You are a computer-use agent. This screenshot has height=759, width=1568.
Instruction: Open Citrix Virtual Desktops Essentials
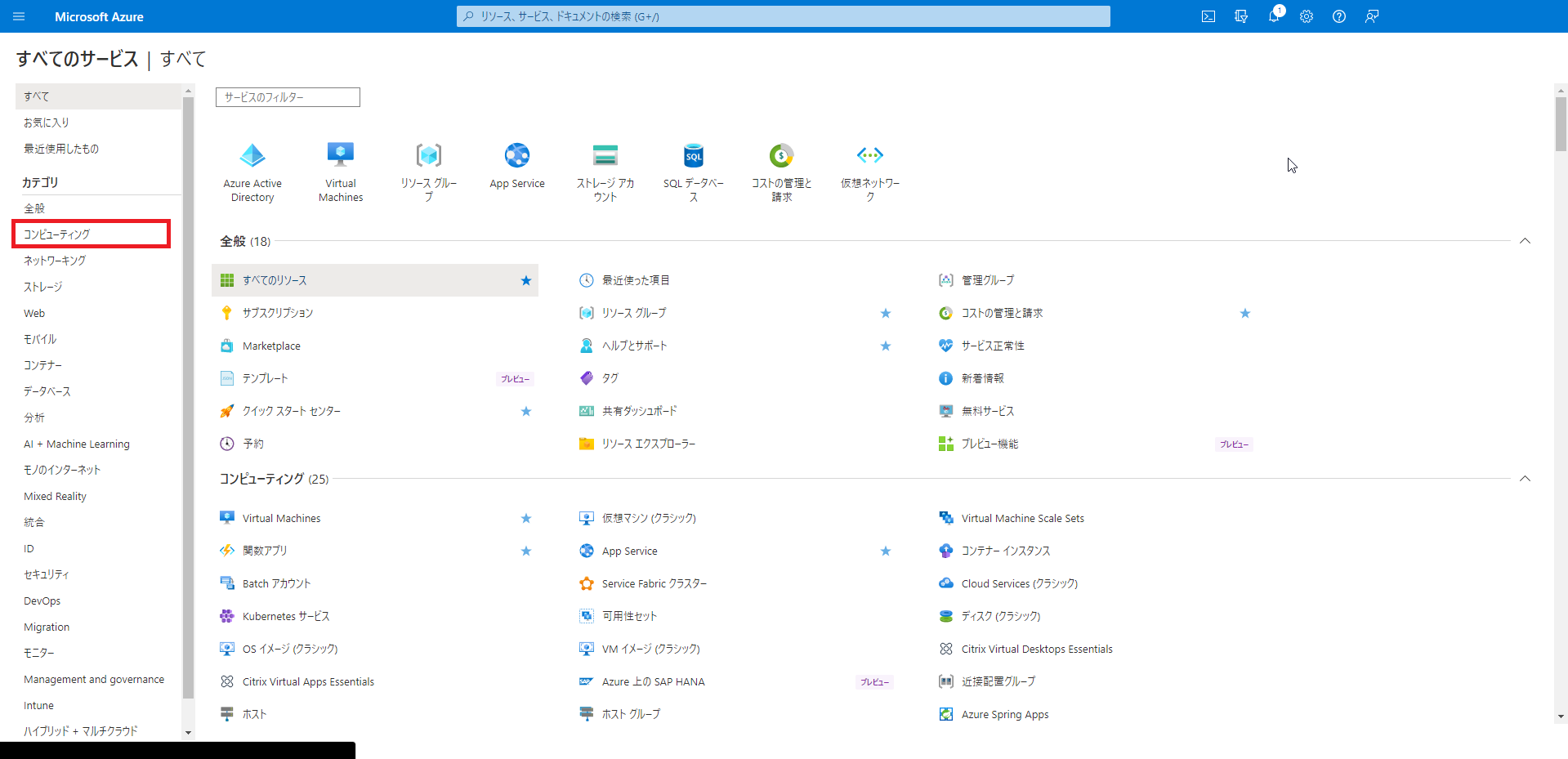click(1037, 649)
